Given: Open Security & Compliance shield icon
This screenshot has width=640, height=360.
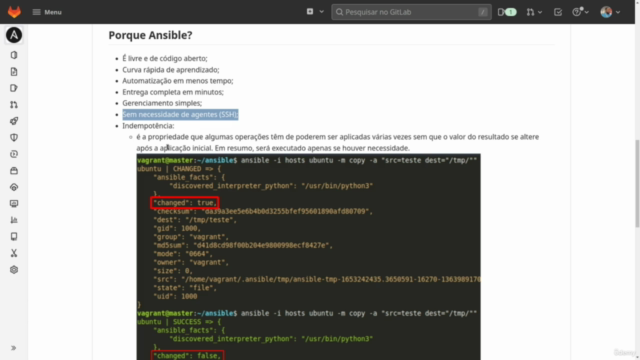Looking at the screenshot, I should tap(14, 138).
